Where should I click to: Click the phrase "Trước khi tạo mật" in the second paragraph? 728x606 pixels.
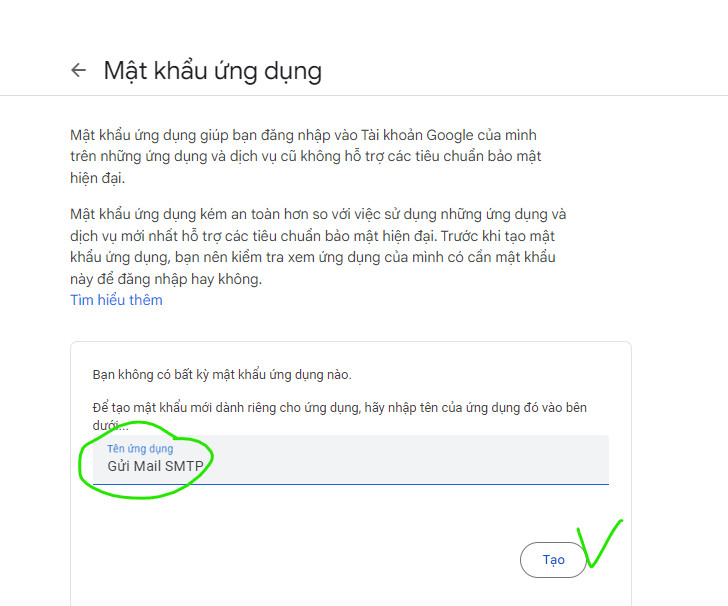(498, 236)
